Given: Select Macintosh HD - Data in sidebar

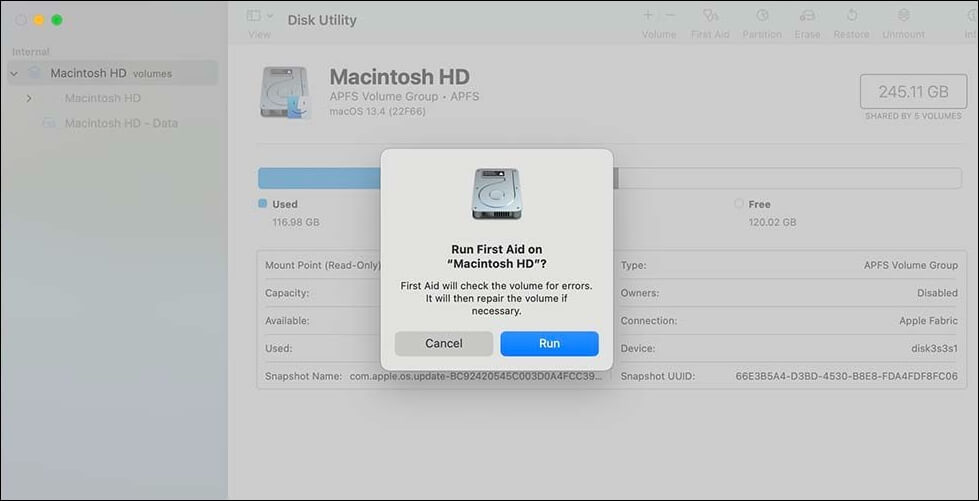Looking at the screenshot, I should 120,123.
